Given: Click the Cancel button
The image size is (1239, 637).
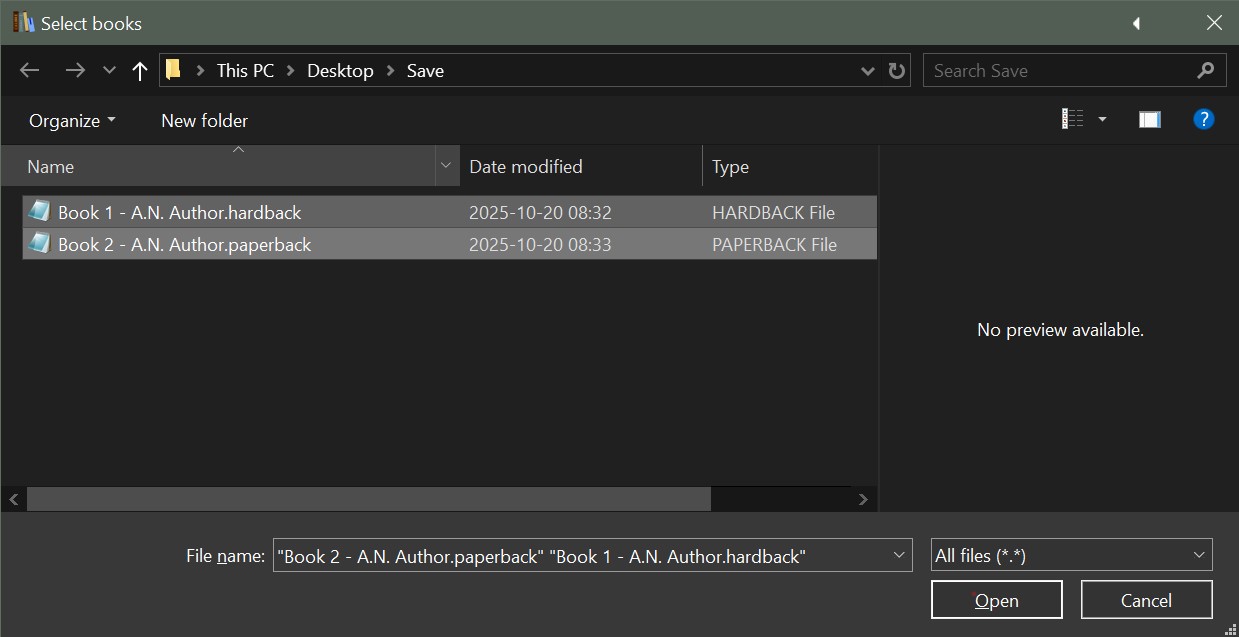Looking at the screenshot, I should (x=1146, y=600).
